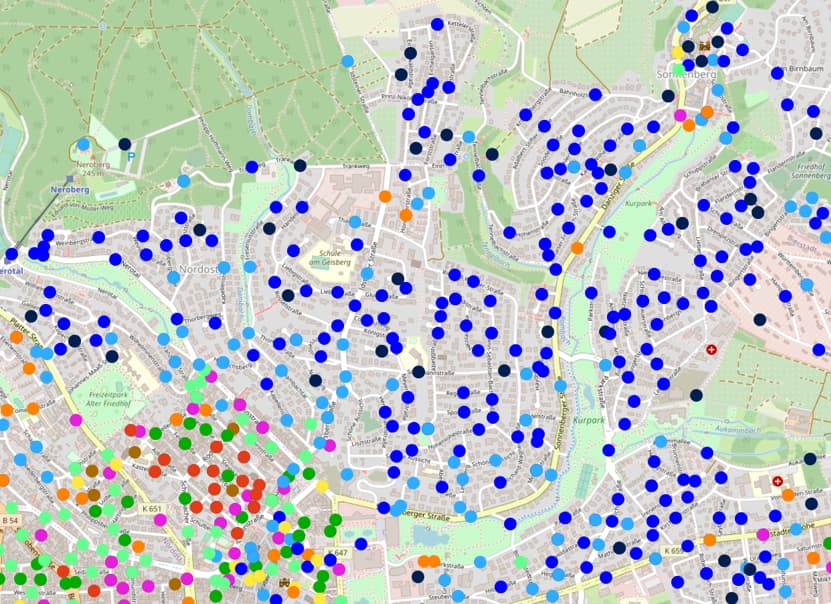Image resolution: width=831 pixels, height=604 pixels.
Task: Select the dark navy dot beside the parking icon
Action: tap(125, 144)
